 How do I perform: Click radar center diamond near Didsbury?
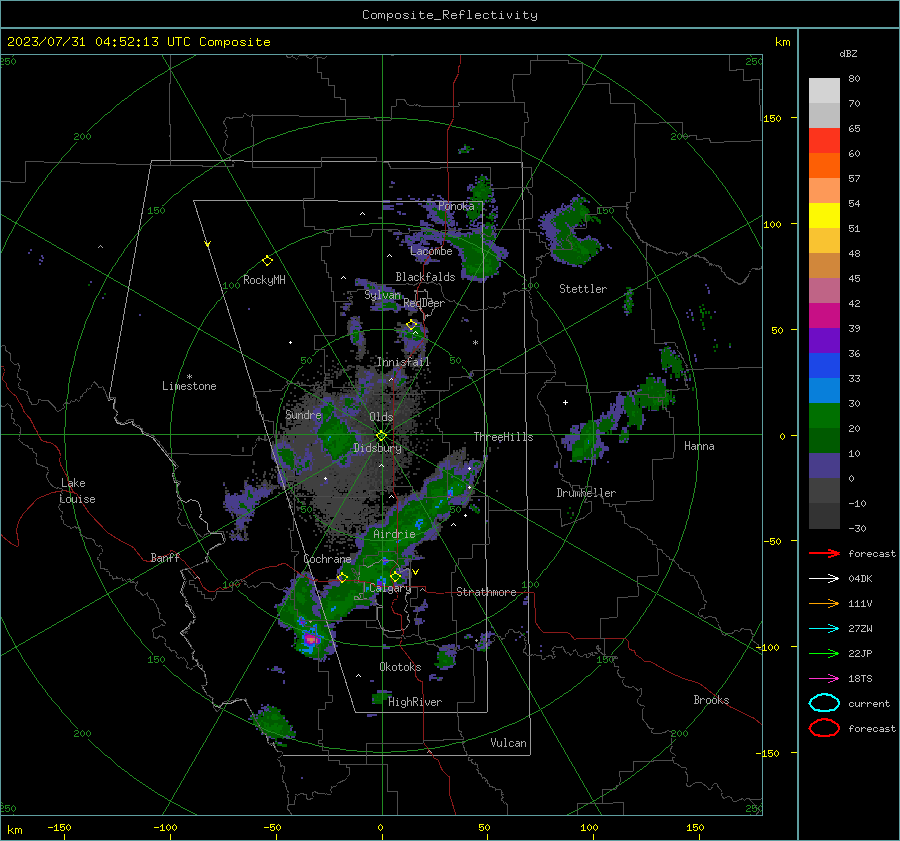pos(381,436)
